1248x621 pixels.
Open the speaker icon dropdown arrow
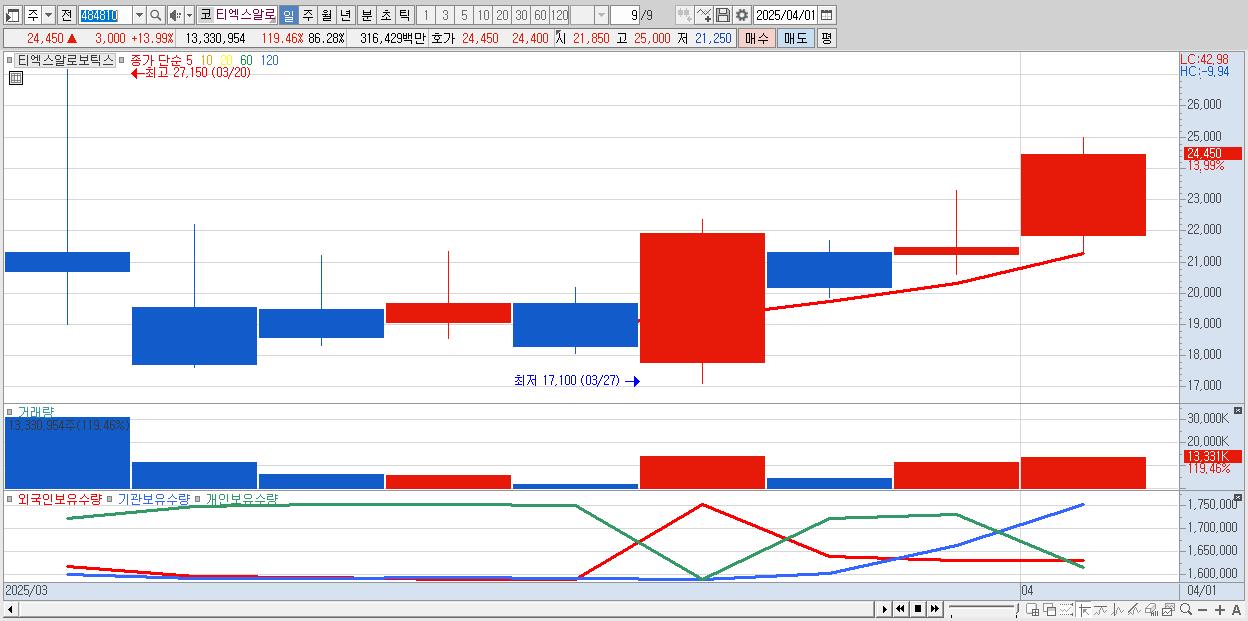189,15
